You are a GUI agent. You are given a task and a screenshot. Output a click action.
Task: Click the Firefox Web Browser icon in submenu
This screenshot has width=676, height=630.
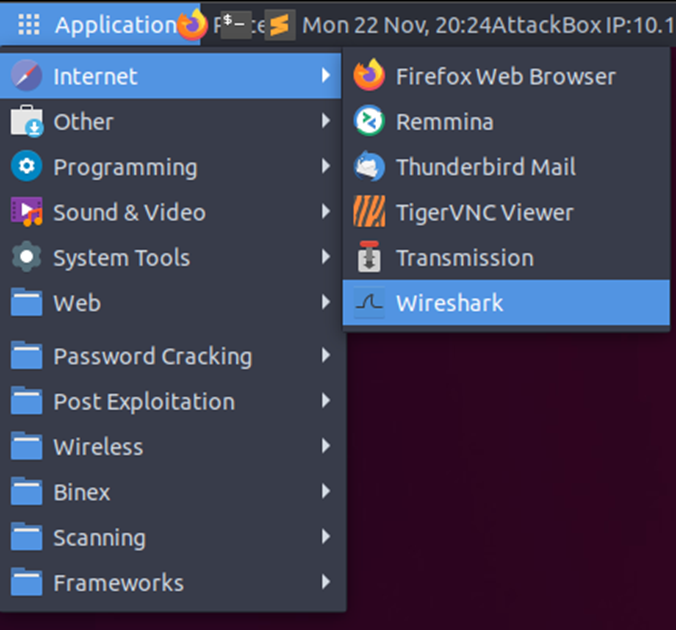point(369,75)
